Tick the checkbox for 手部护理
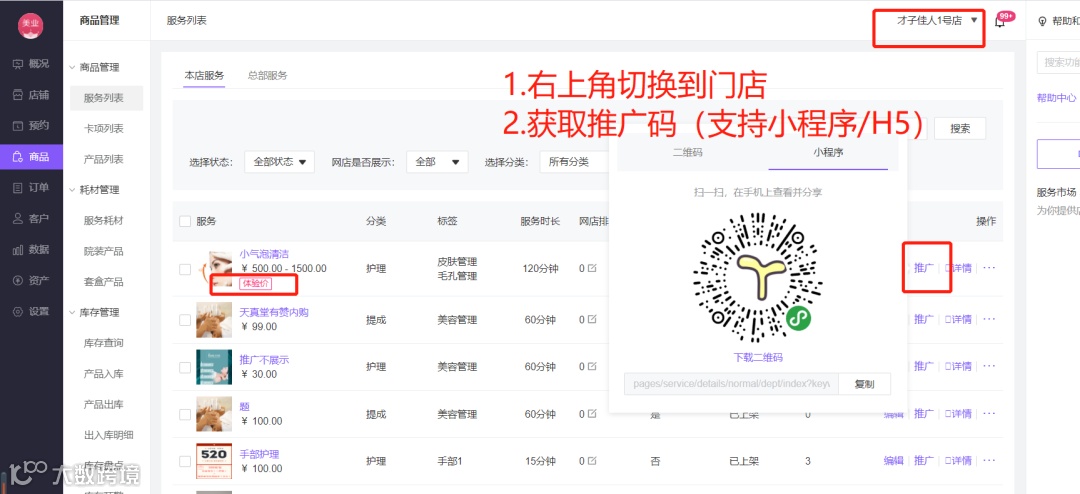This screenshot has width=1080, height=494. click(185, 461)
